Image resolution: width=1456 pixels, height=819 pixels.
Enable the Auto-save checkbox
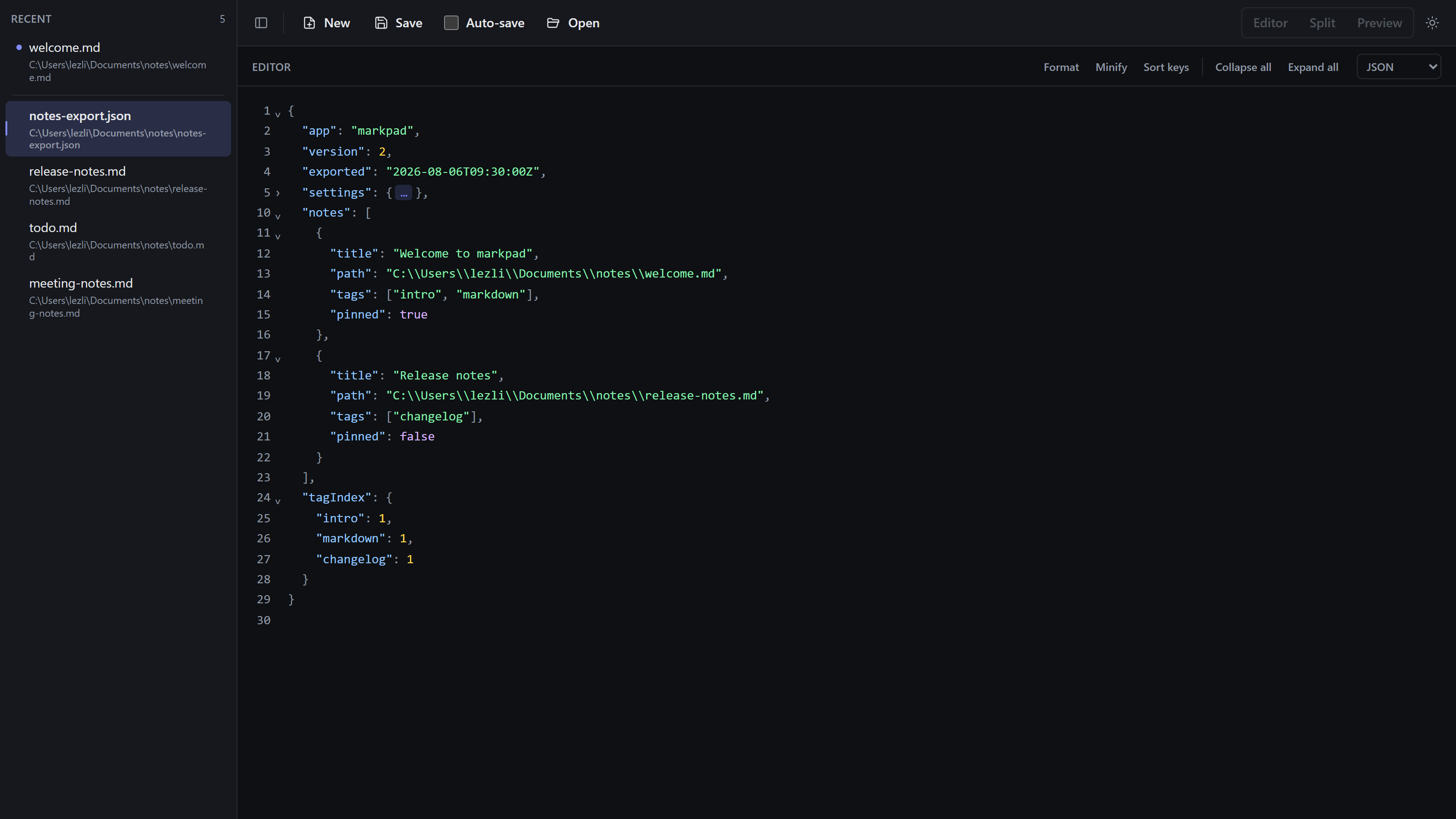point(451,23)
